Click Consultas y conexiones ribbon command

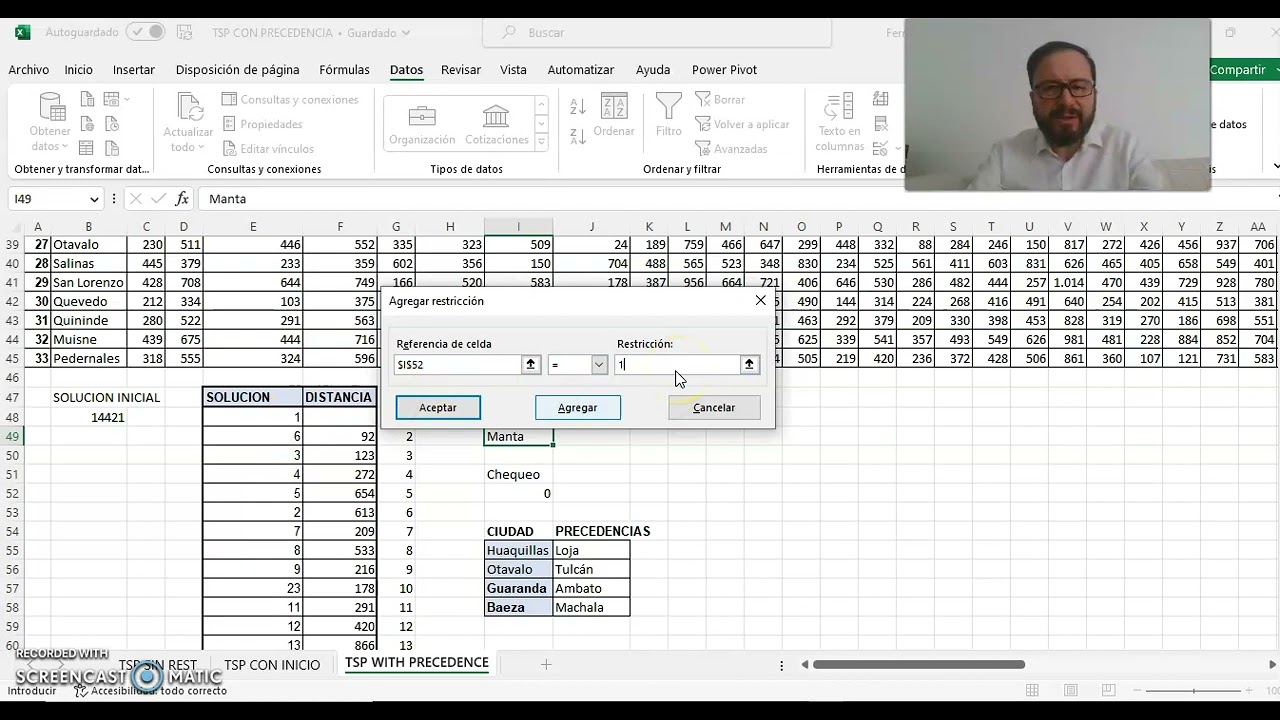click(x=290, y=100)
